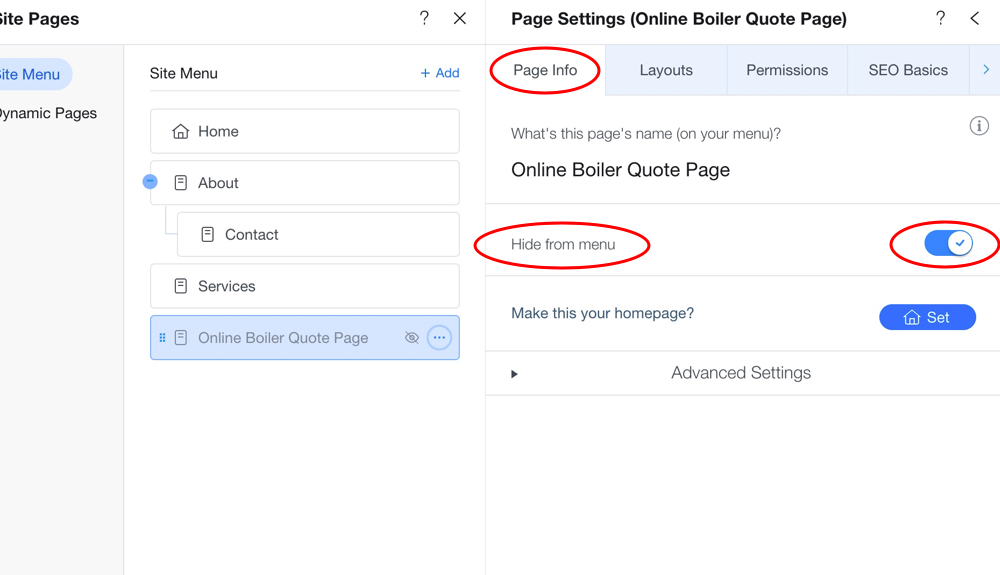The image size is (1000, 575).
Task: Add a new page to Site Menu
Action: tap(440, 73)
